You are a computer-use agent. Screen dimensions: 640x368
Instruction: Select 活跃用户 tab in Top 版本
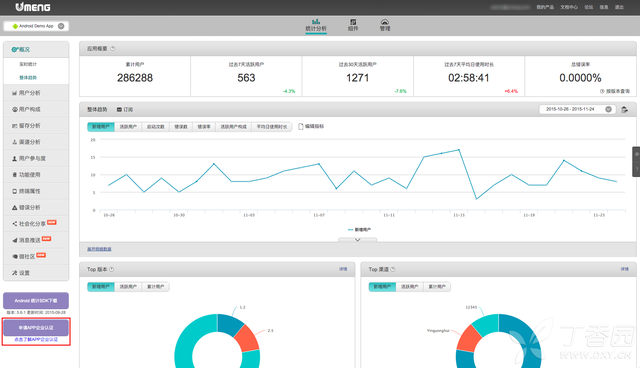pyautogui.click(x=128, y=287)
